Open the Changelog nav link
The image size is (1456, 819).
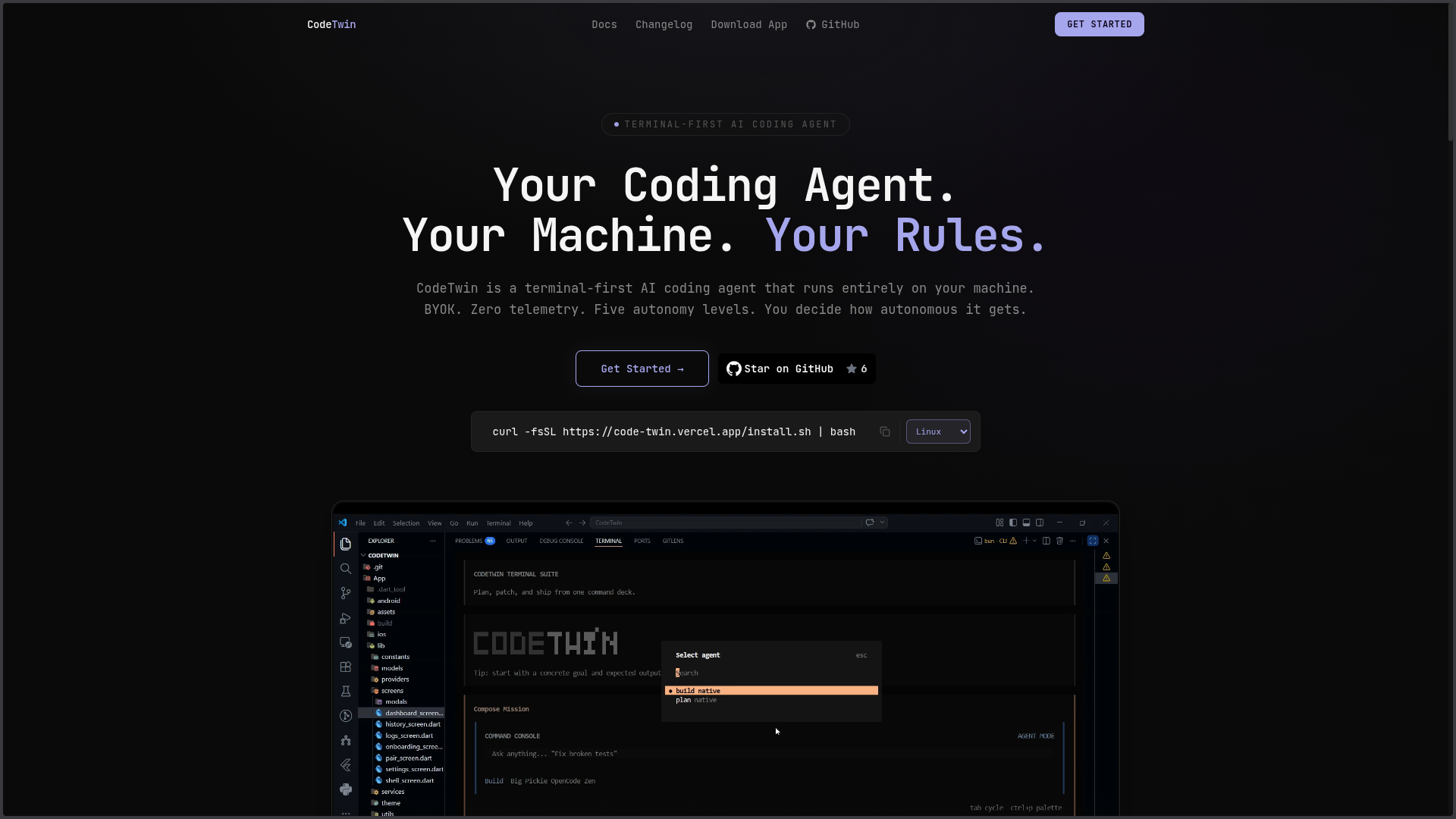tap(664, 25)
